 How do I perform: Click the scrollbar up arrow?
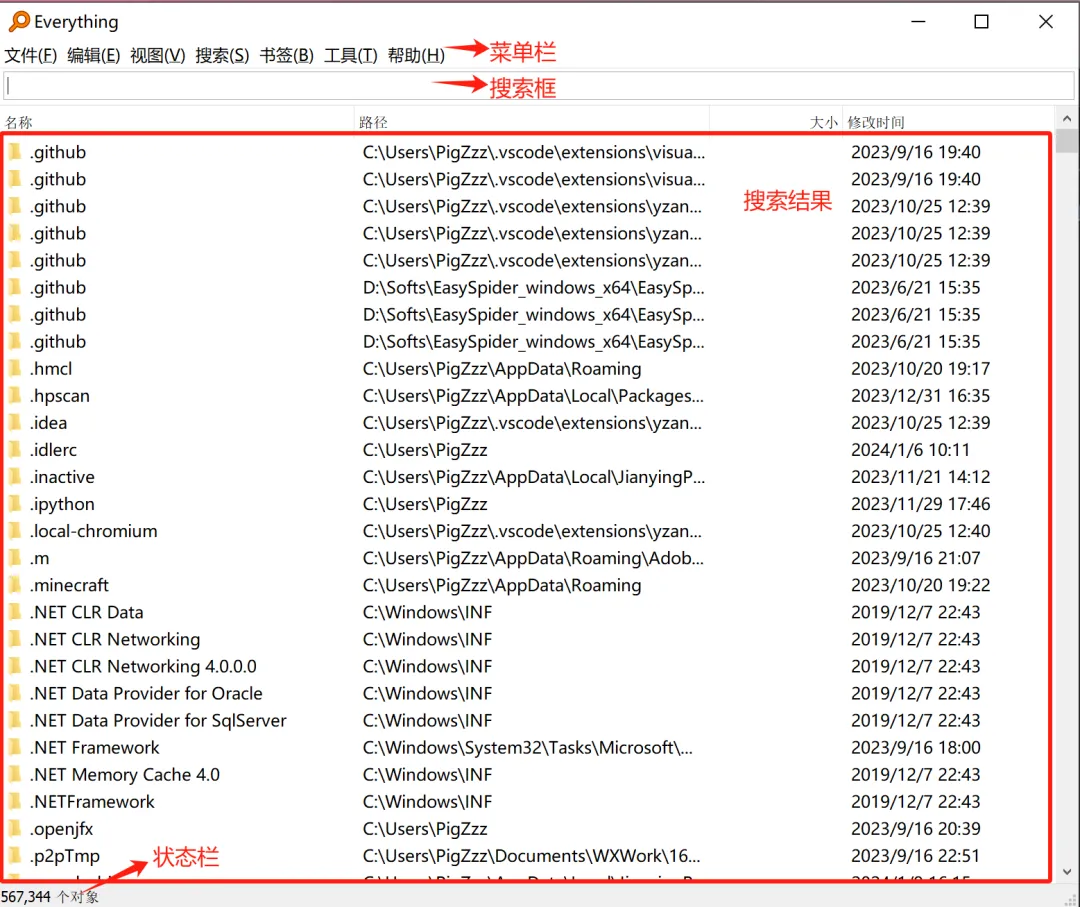1067,118
